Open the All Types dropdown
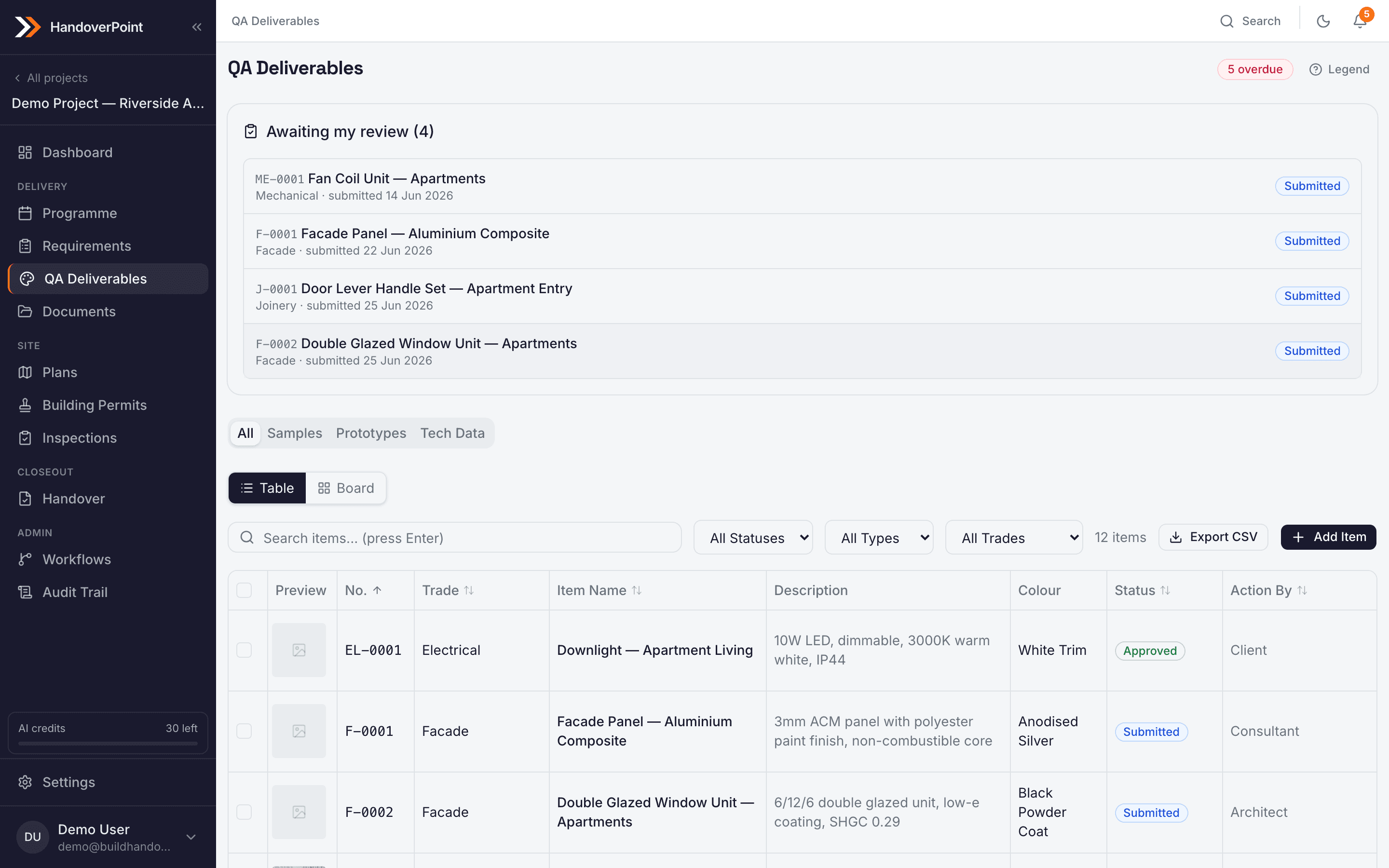 coord(879,537)
